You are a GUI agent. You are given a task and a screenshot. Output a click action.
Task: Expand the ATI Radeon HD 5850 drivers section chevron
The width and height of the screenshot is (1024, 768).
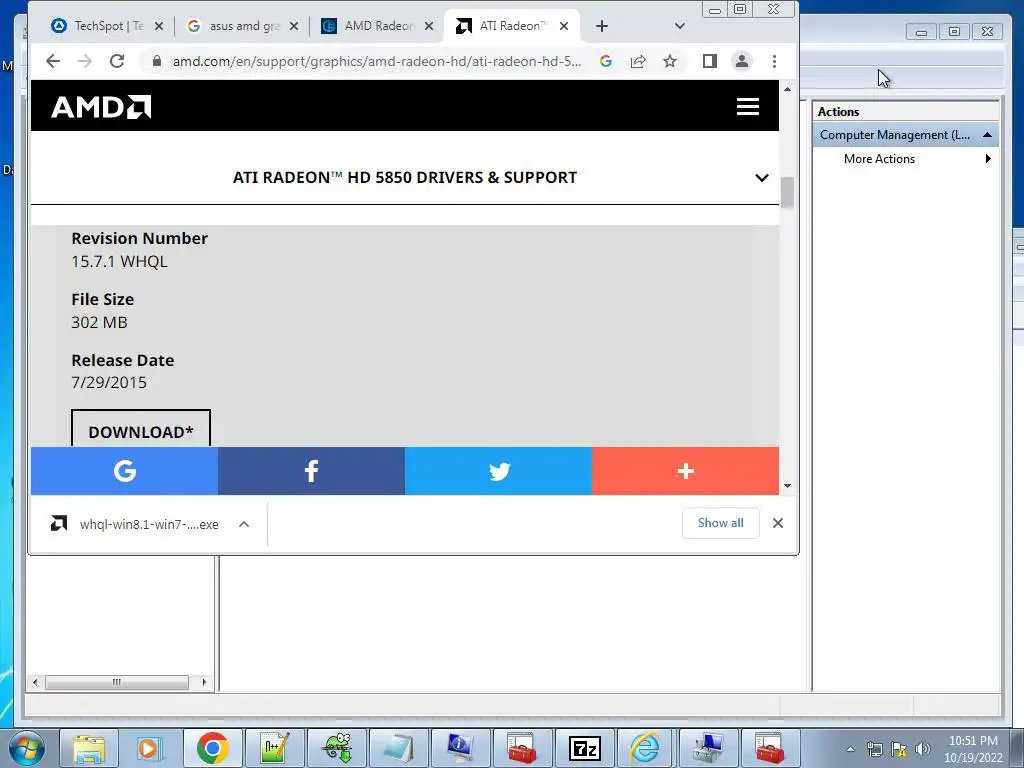tap(761, 178)
